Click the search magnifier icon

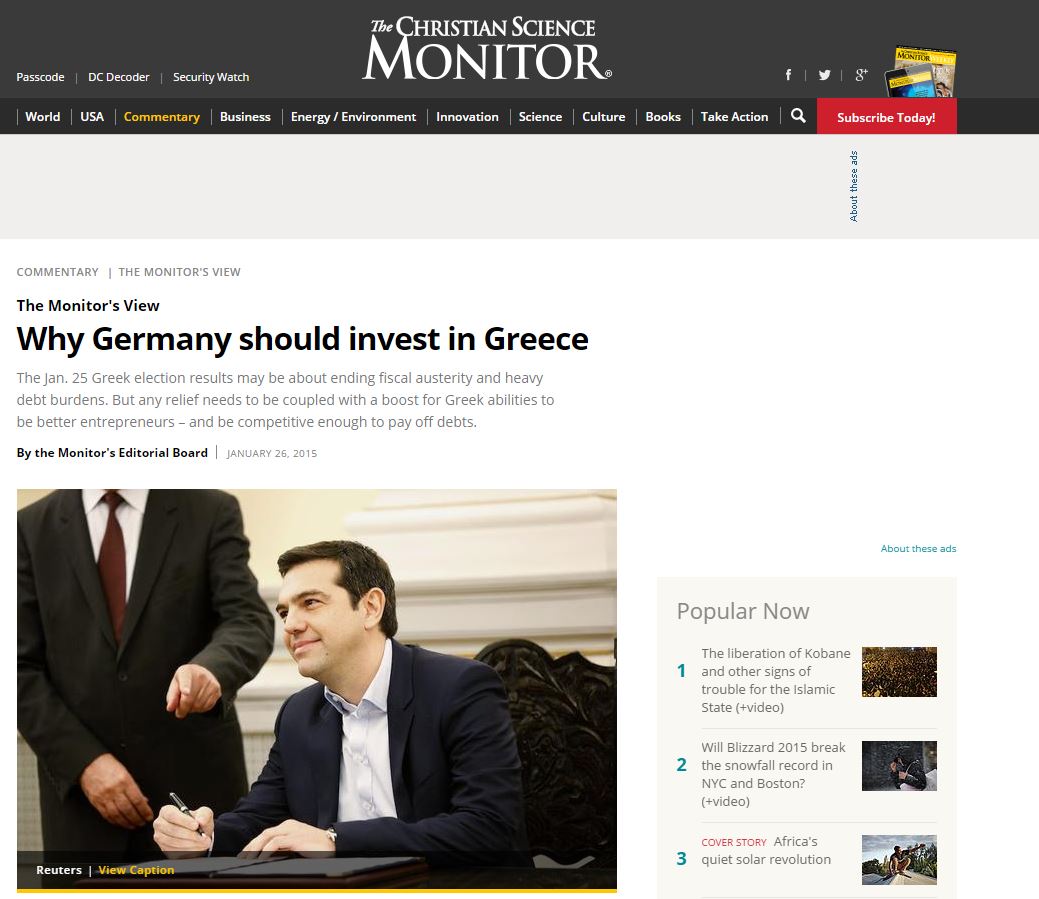(x=798, y=116)
